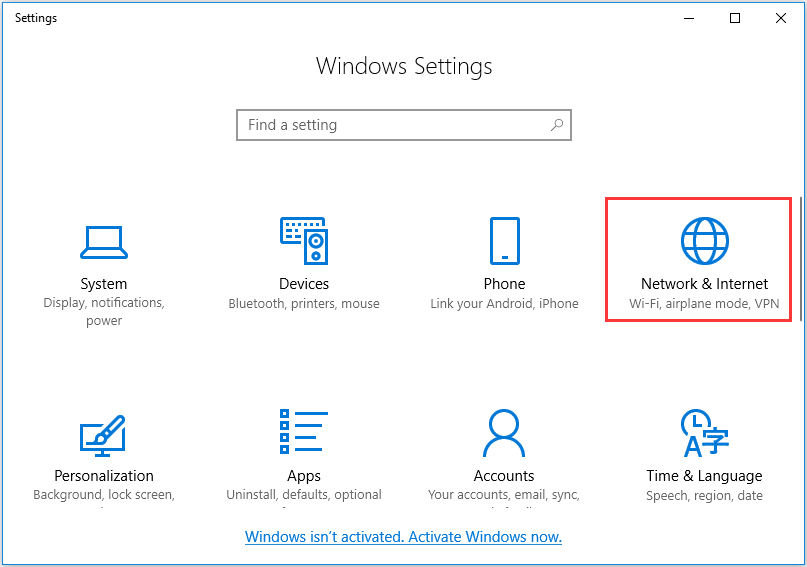This screenshot has height=567, width=807.
Task: Select the Time & Language label
Action: 705,476
